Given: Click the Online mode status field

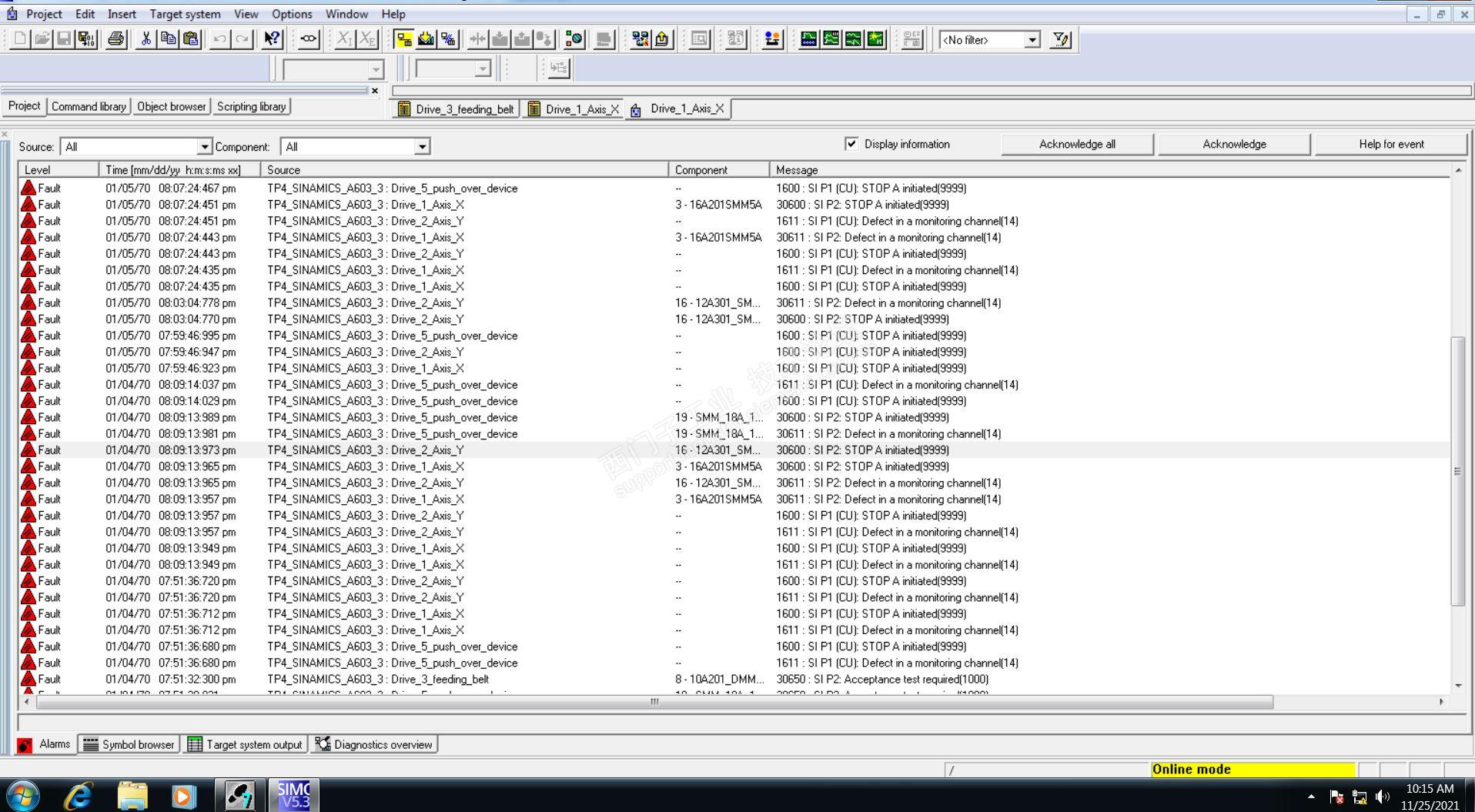Looking at the screenshot, I should pyautogui.click(x=1253, y=769).
